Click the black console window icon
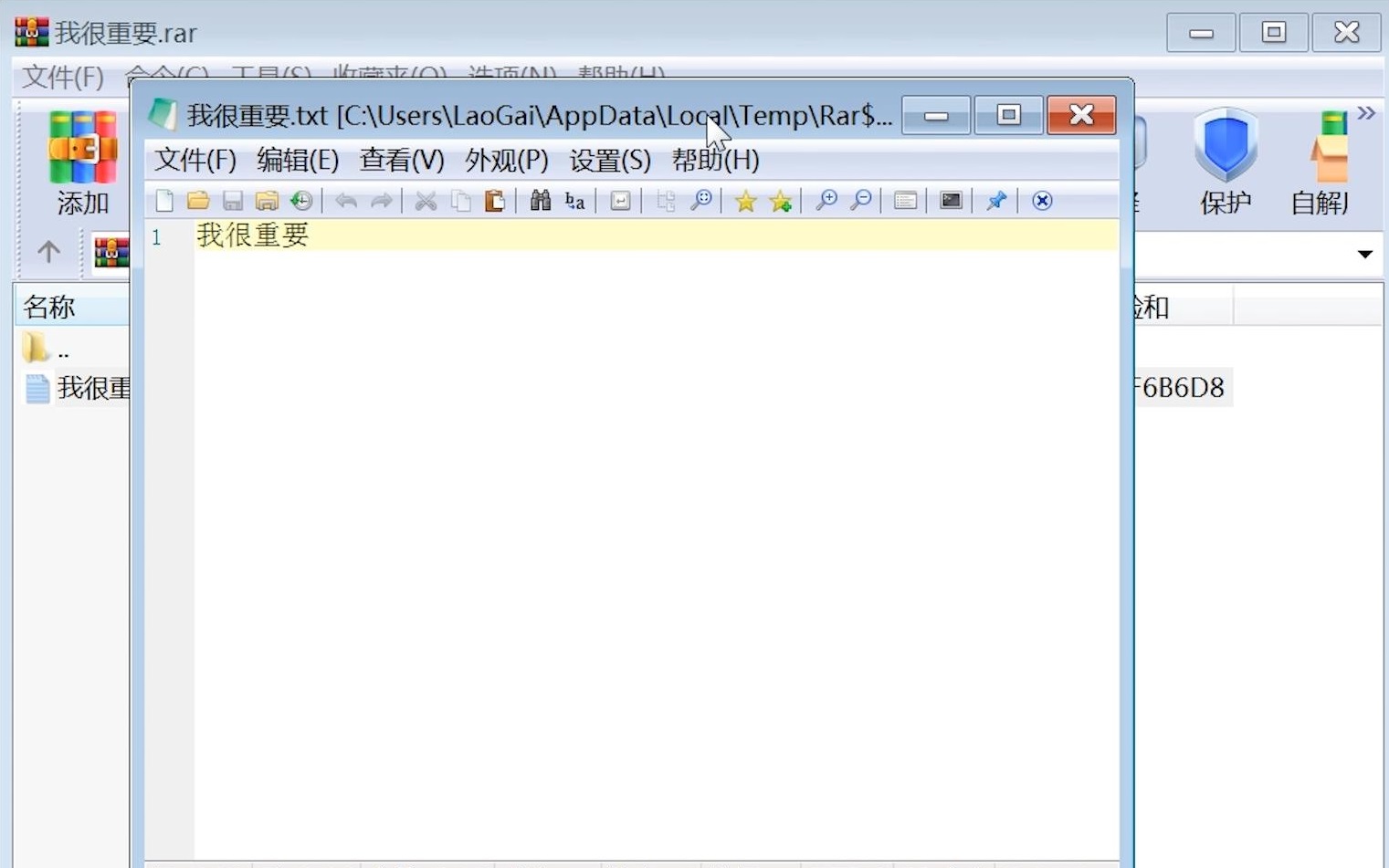The width and height of the screenshot is (1389, 868). (951, 201)
